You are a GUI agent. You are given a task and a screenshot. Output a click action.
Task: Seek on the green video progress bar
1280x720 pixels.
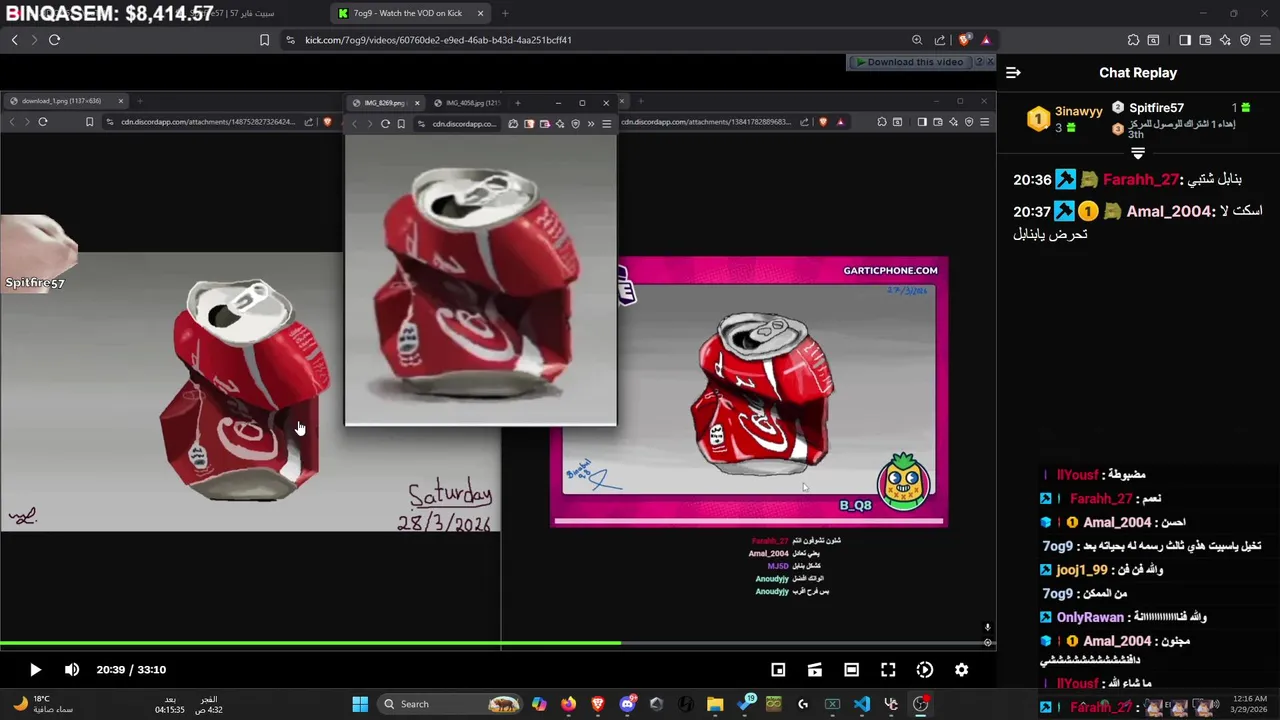pyautogui.click(x=498, y=644)
